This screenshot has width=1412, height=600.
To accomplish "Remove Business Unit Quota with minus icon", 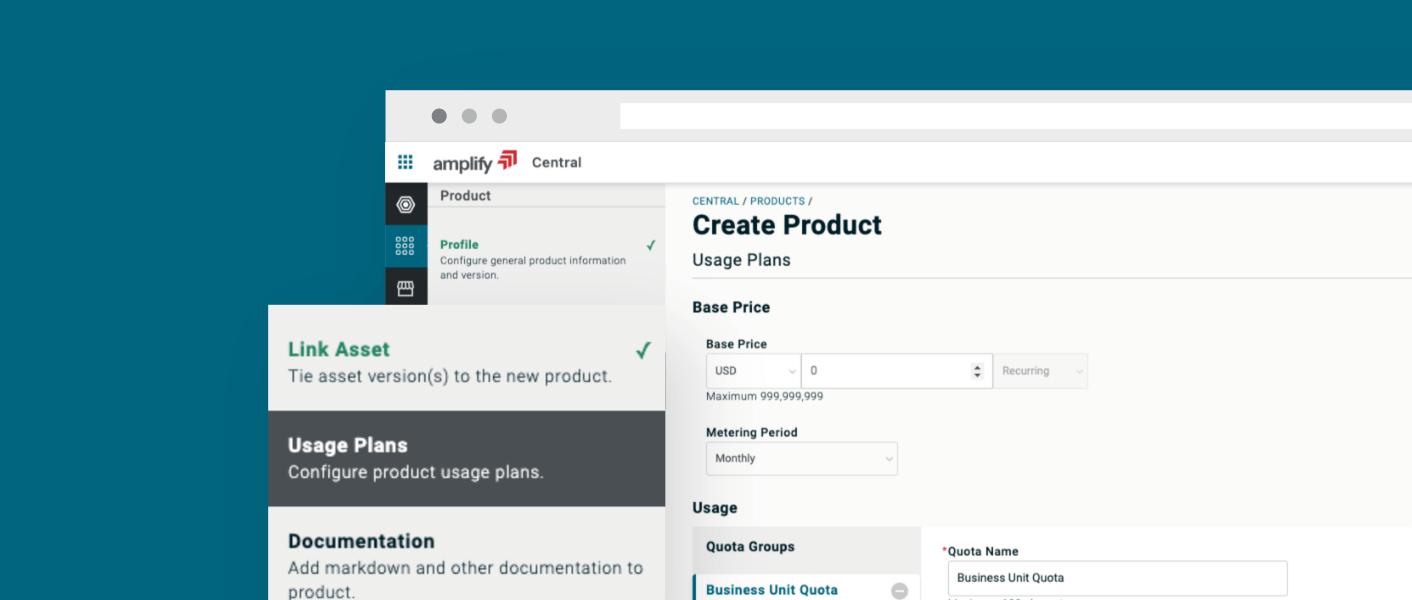I will tap(899, 590).
